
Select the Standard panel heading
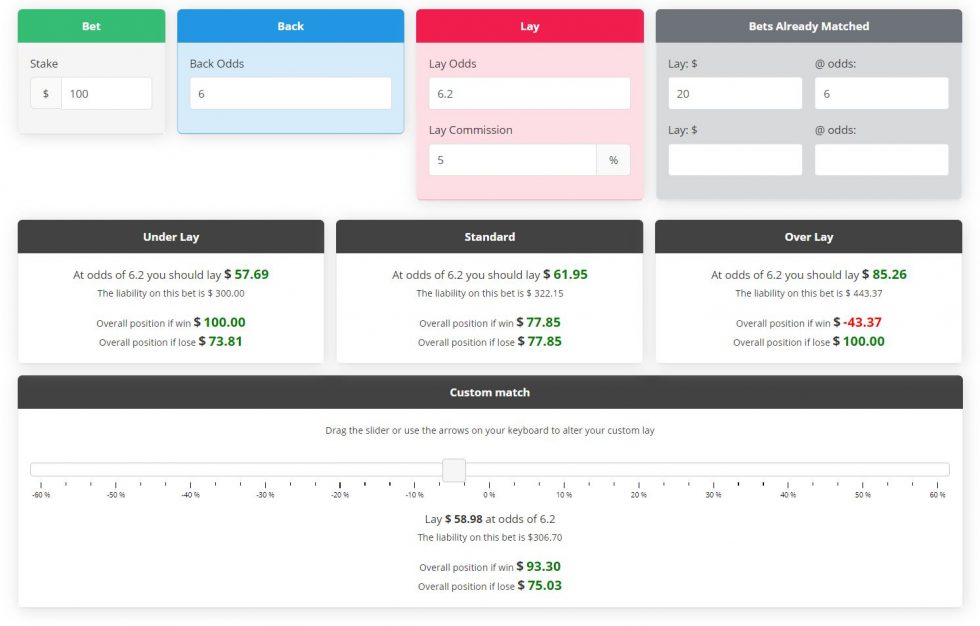tap(489, 237)
